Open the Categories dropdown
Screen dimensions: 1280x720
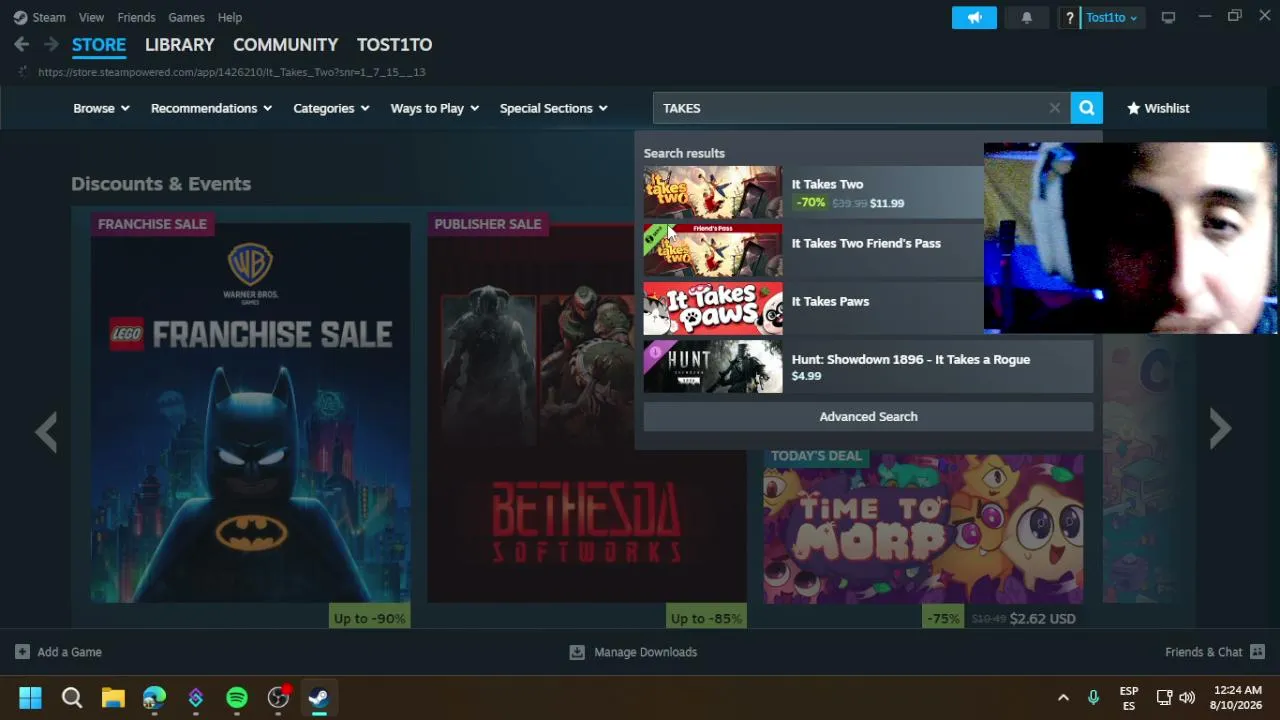331,108
